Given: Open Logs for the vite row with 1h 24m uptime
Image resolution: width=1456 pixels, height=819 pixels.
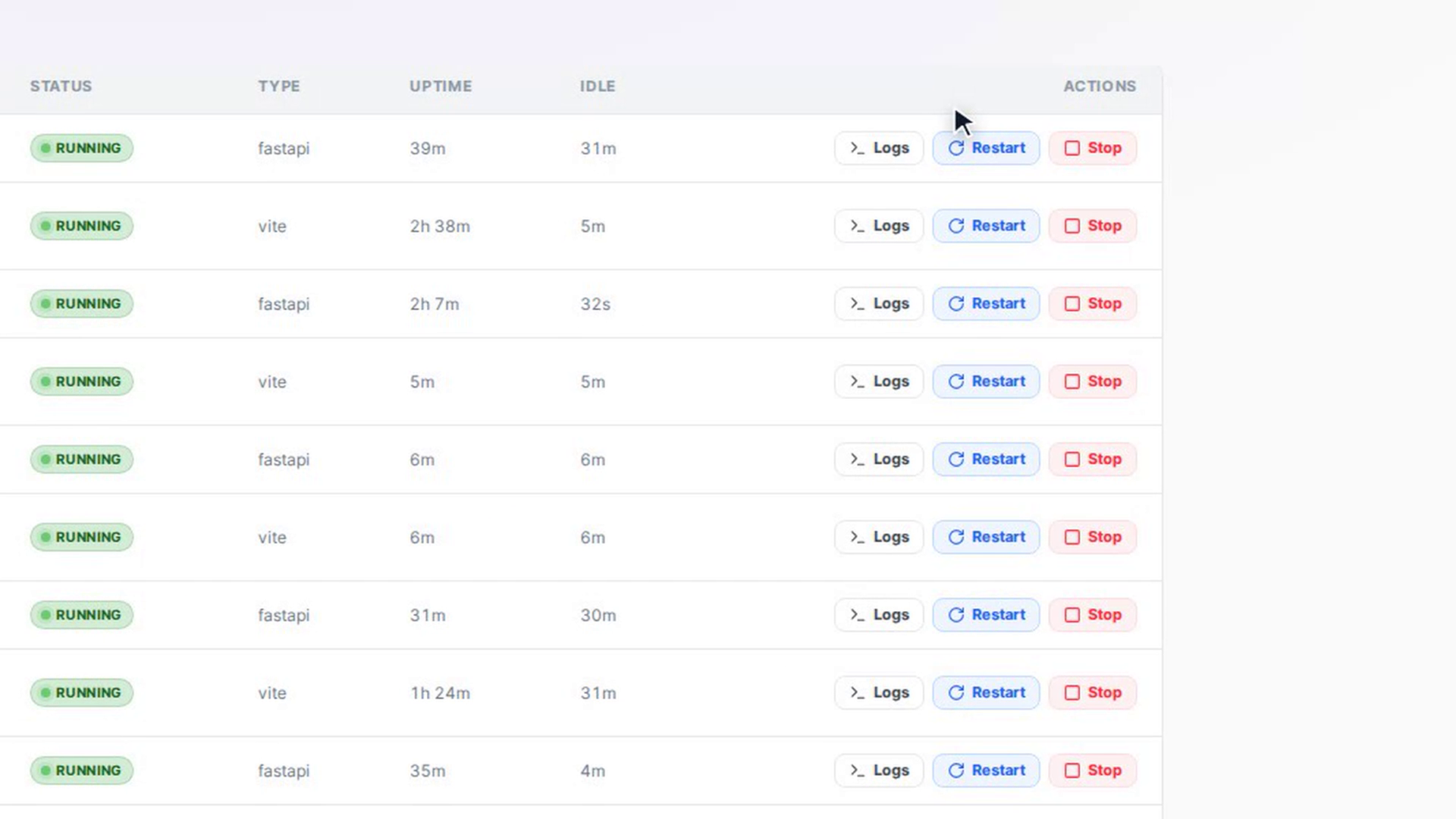Looking at the screenshot, I should pyautogui.click(x=879, y=692).
